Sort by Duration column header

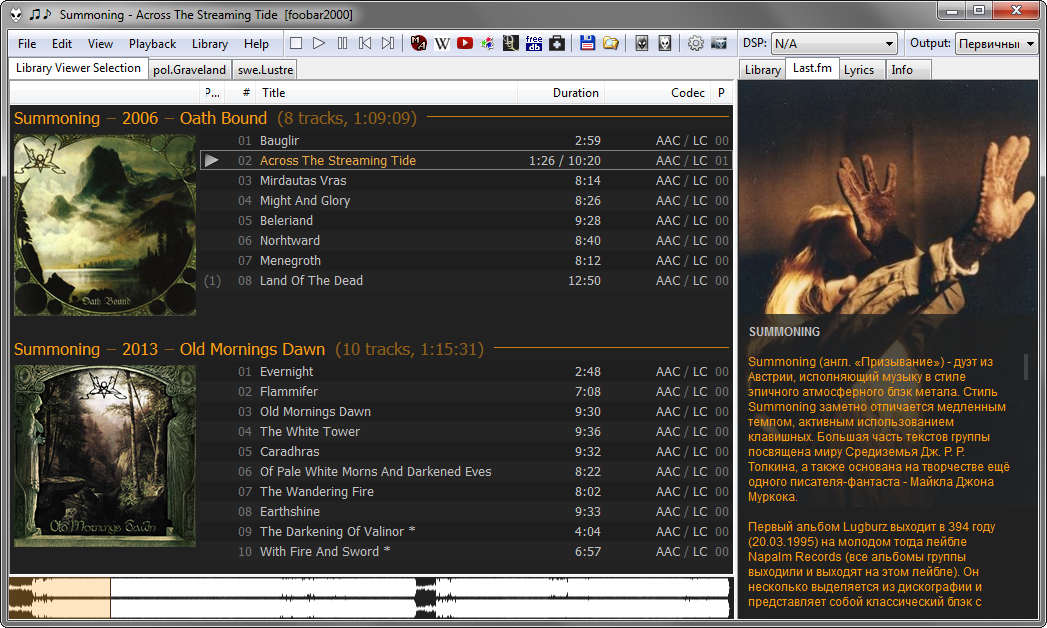coord(561,93)
